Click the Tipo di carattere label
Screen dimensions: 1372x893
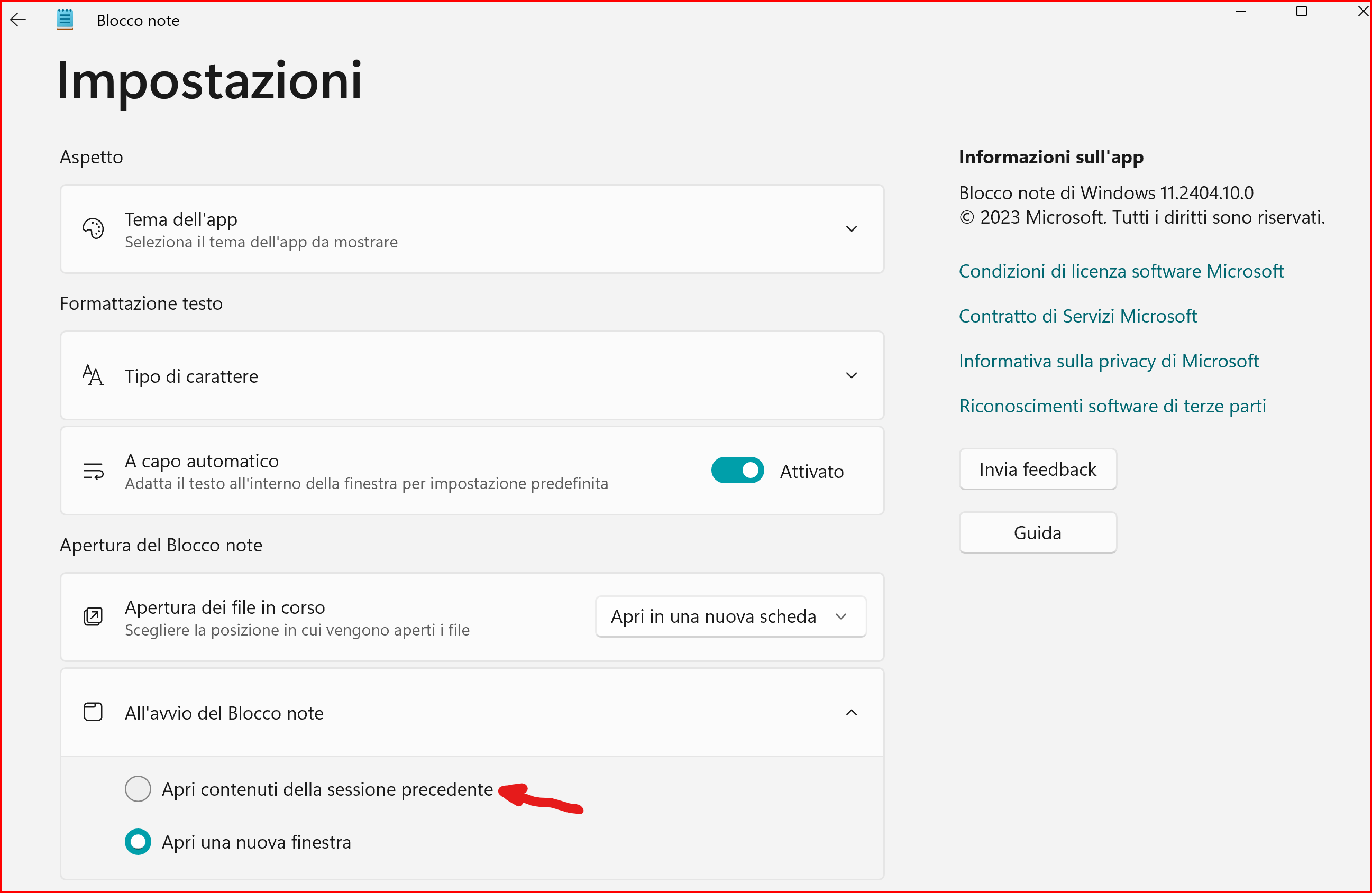coord(191,376)
